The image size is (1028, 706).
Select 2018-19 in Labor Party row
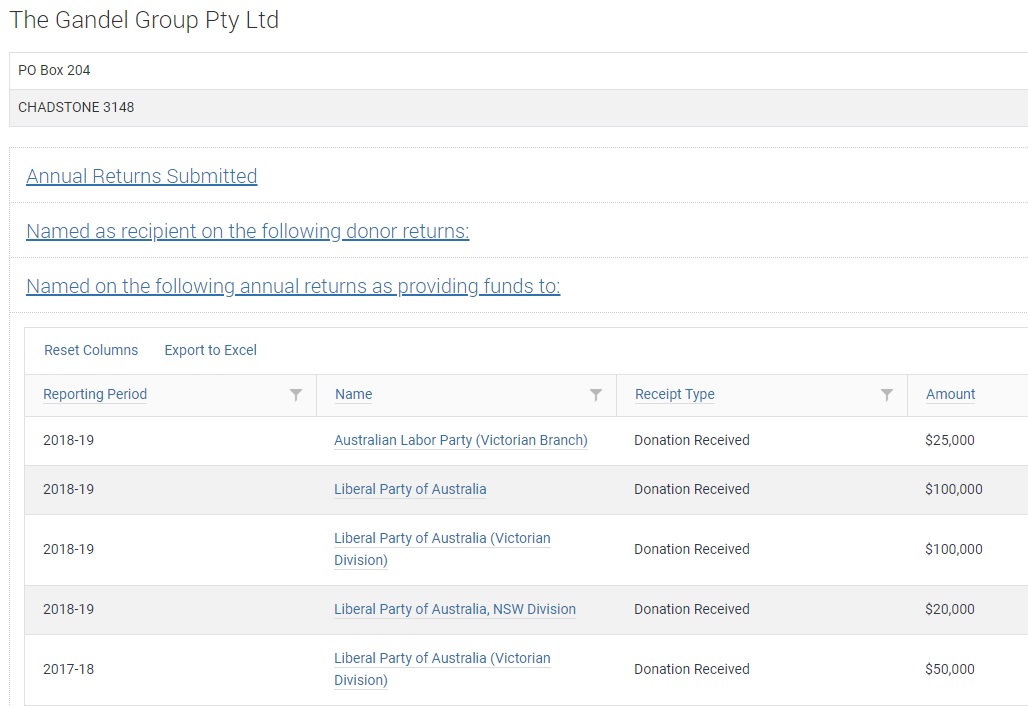69,440
